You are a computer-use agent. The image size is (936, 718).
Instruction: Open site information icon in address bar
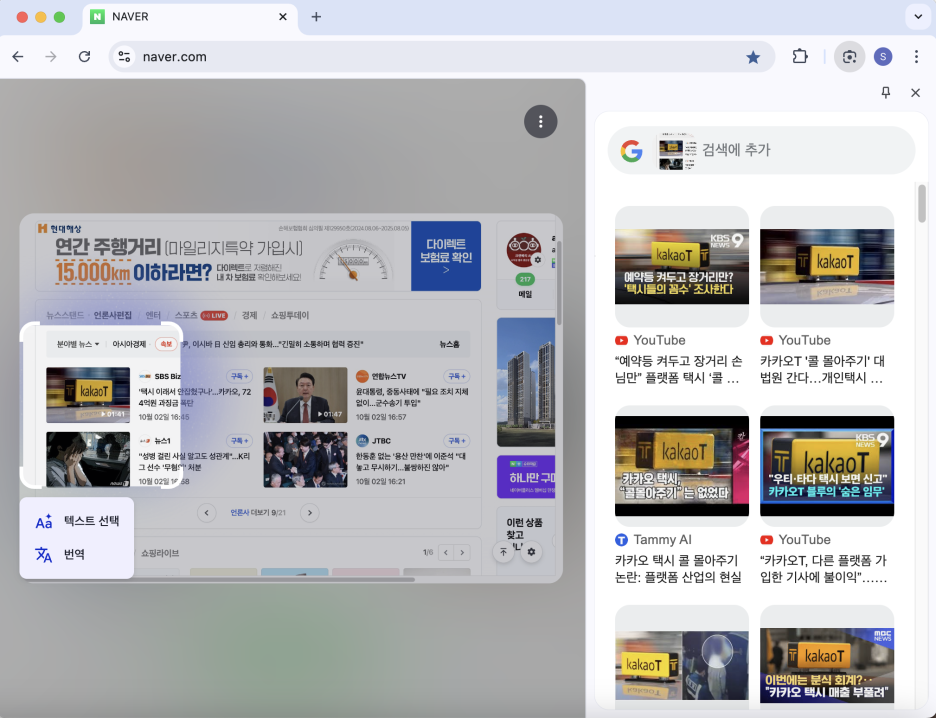(124, 57)
